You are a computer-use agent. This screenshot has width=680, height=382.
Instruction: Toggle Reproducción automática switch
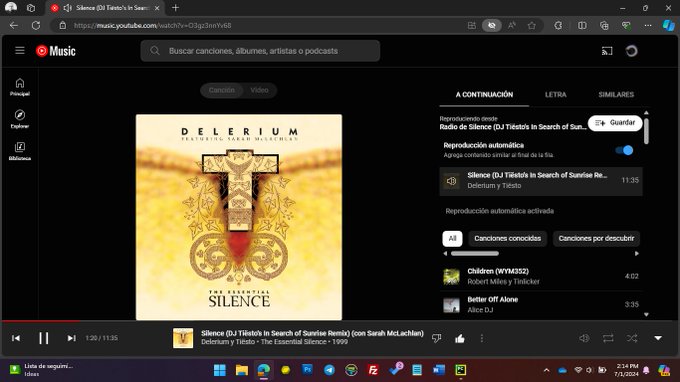click(x=624, y=150)
